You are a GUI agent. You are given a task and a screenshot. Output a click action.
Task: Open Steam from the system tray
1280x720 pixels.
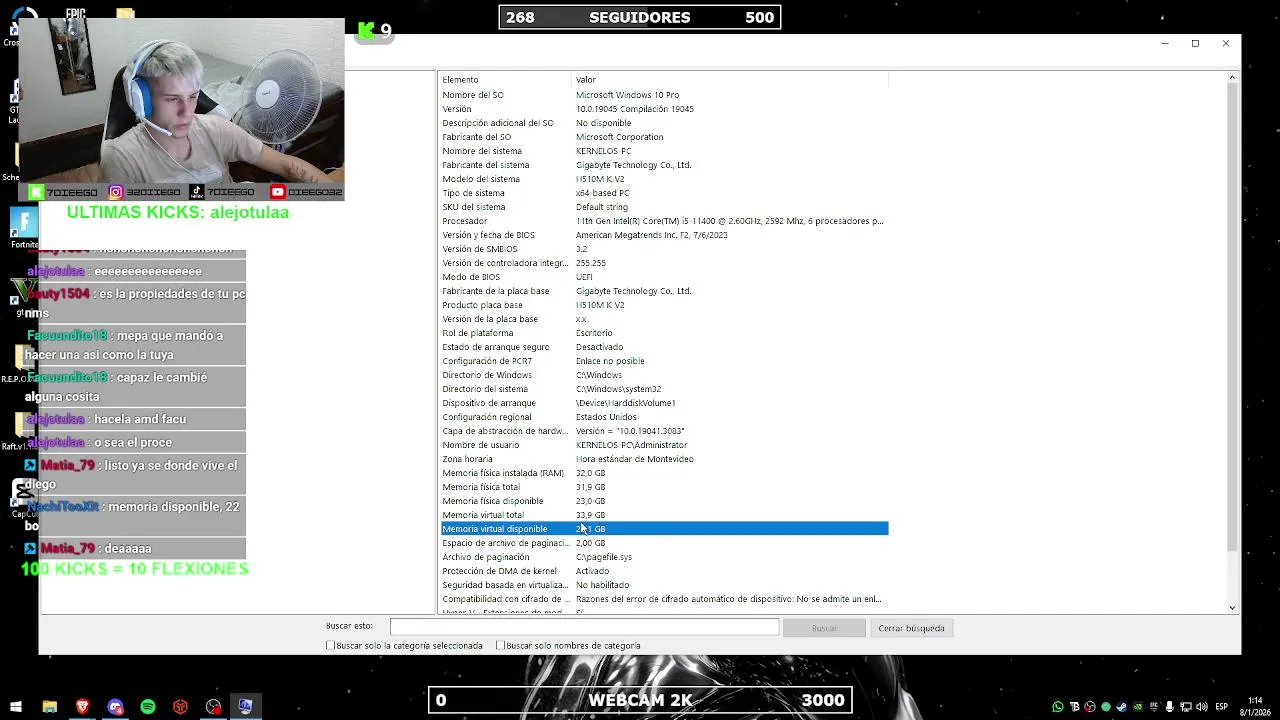click(1121, 707)
